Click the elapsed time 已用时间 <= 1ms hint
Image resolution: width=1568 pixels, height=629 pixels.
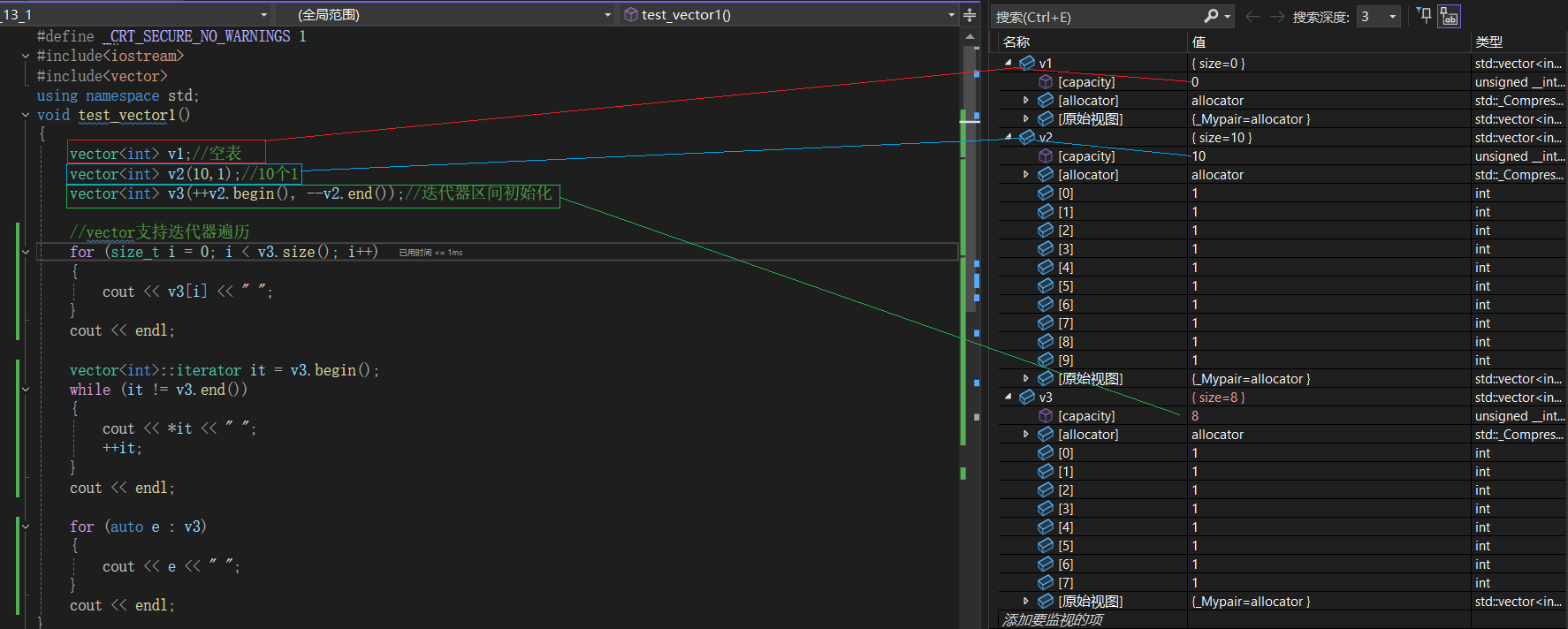430,253
